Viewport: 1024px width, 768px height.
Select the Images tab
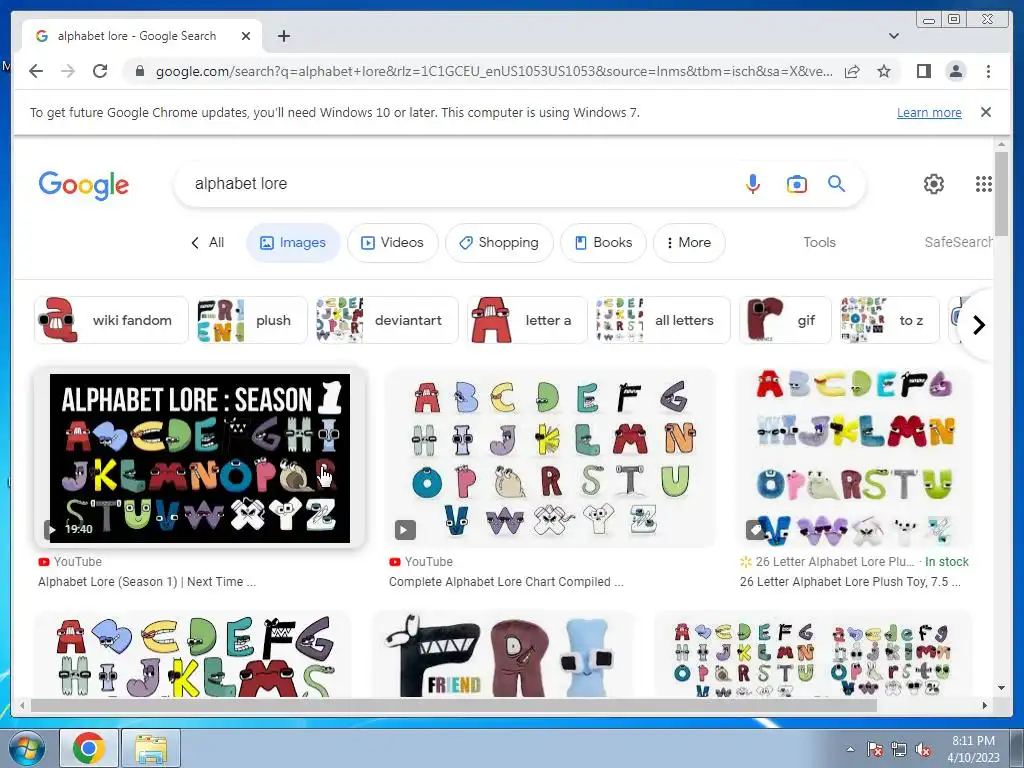tap(293, 242)
